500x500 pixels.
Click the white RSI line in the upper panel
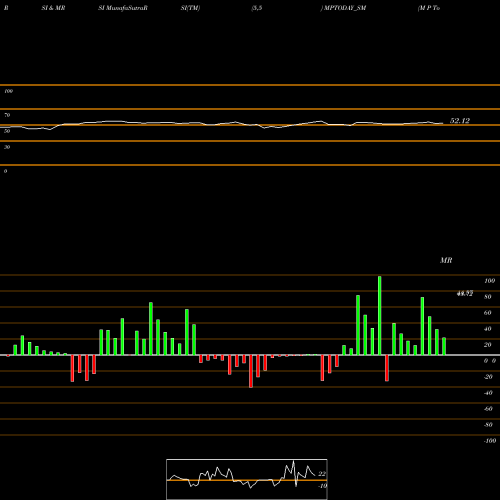(222, 124)
